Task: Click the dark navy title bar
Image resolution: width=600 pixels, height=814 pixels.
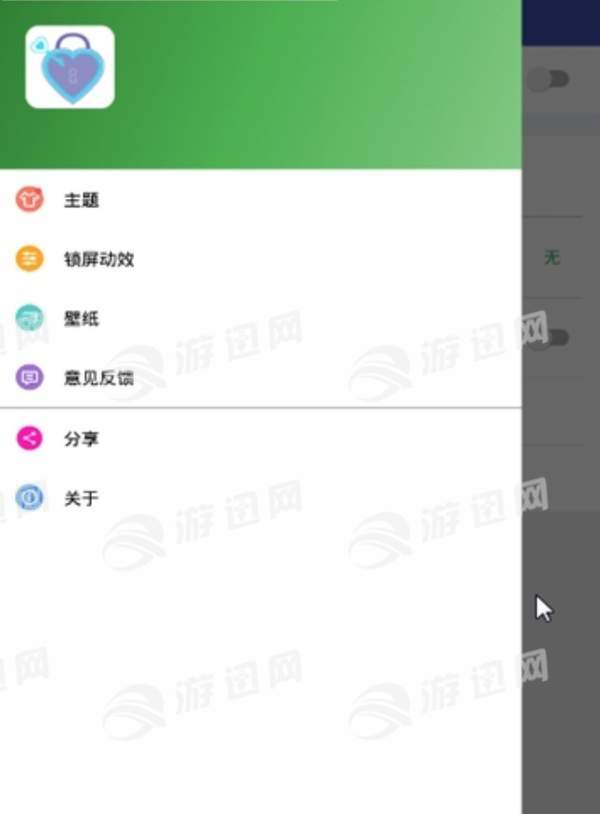Action: (x=561, y=22)
